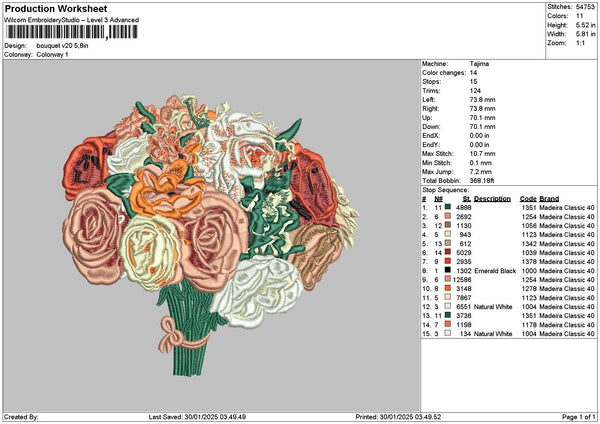Click stitch count '1198' in stop 14
600x424 pixels.
pyautogui.click(x=463, y=325)
